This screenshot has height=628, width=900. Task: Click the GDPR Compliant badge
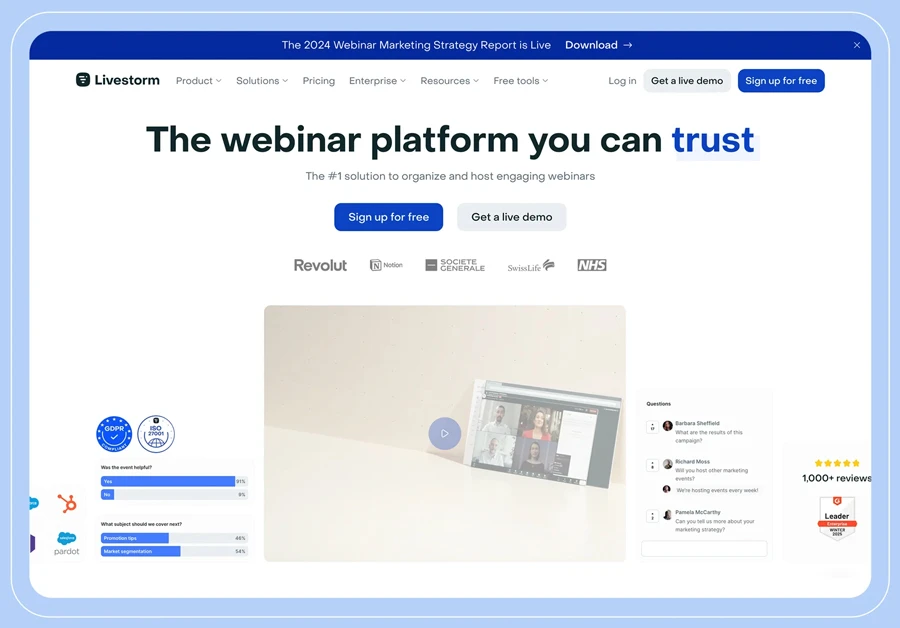coord(113,433)
